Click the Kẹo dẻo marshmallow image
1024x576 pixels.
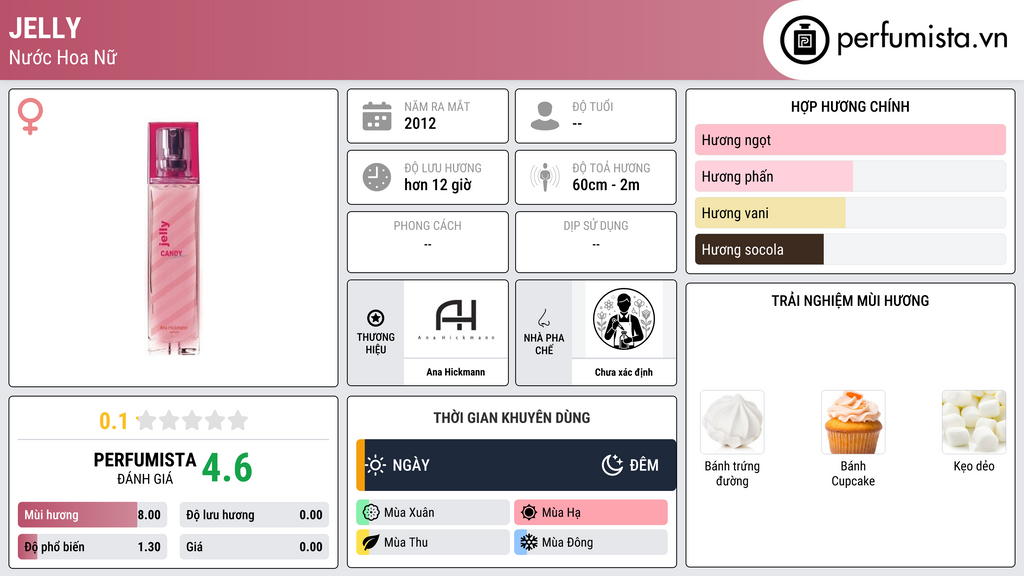point(974,422)
